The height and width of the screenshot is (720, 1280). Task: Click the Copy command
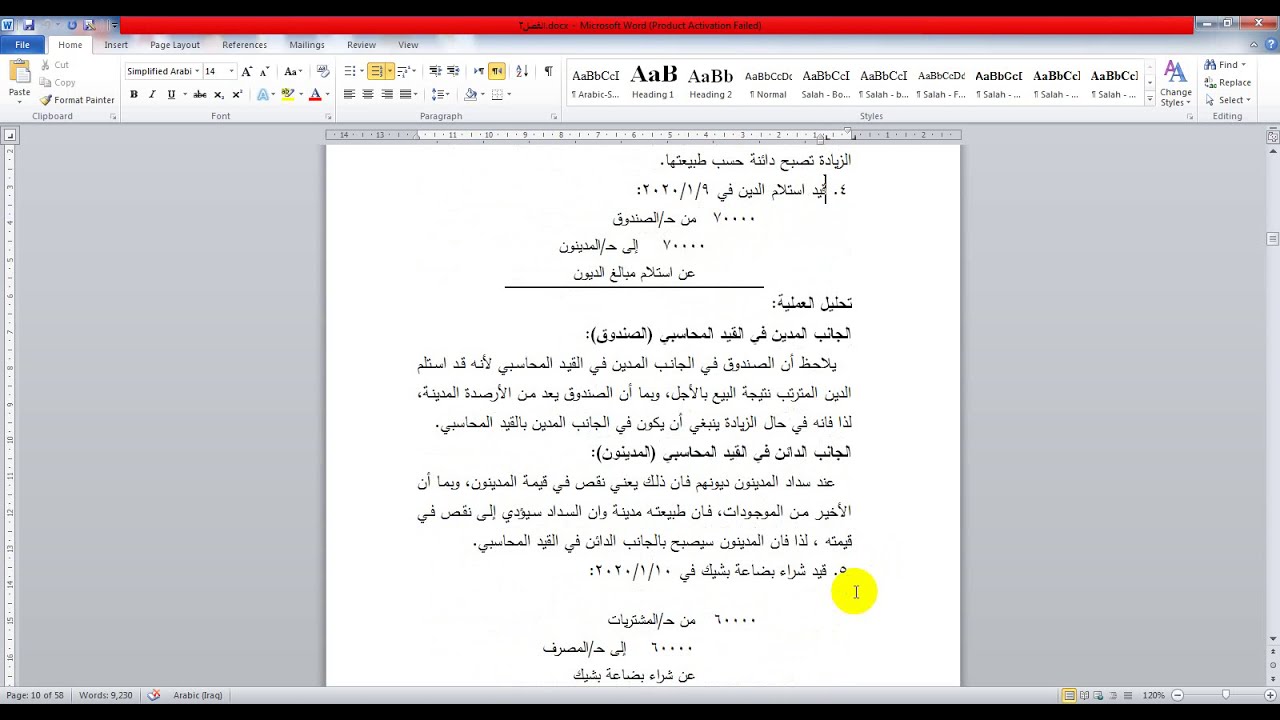(x=57, y=83)
